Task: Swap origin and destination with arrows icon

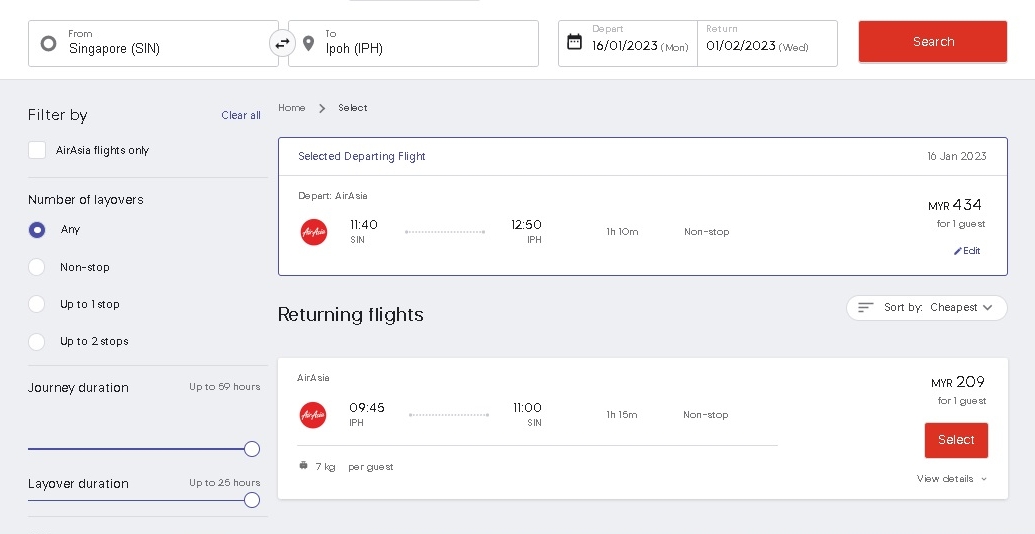Action: [x=283, y=44]
